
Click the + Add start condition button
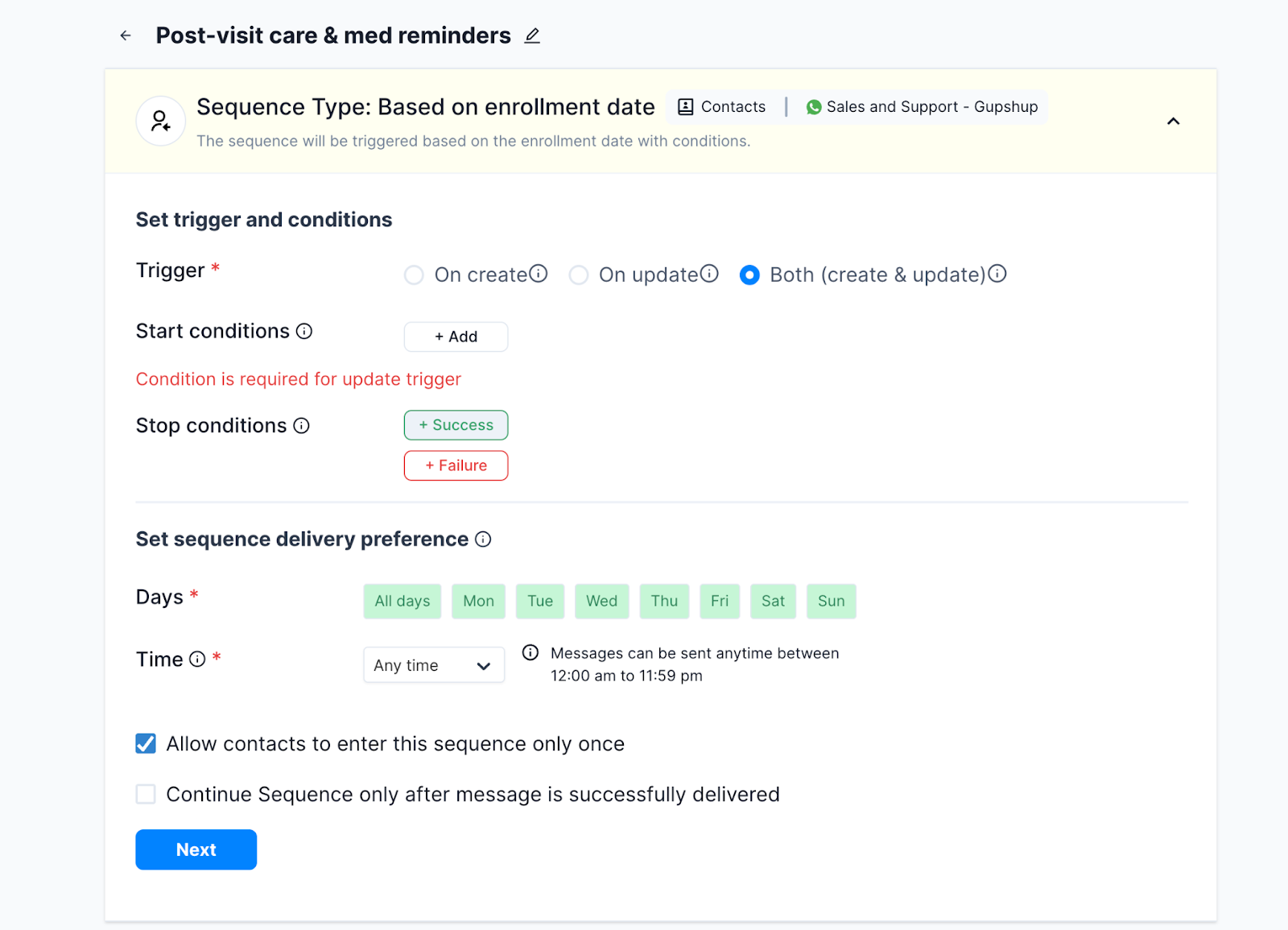[456, 337]
